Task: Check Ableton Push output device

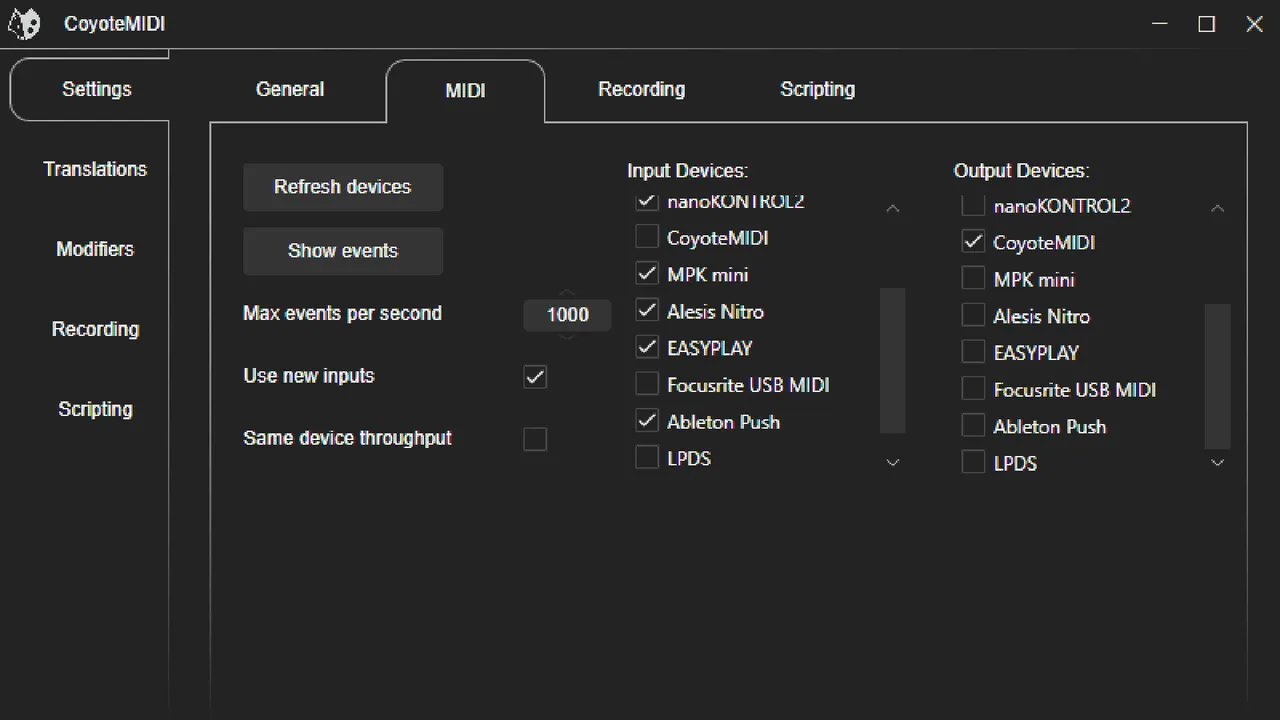Action: click(x=973, y=426)
